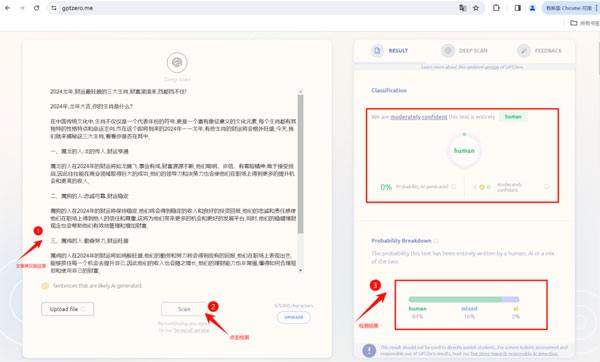
Task: Click the browser forward arrow
Action: [x=22, y=8]
